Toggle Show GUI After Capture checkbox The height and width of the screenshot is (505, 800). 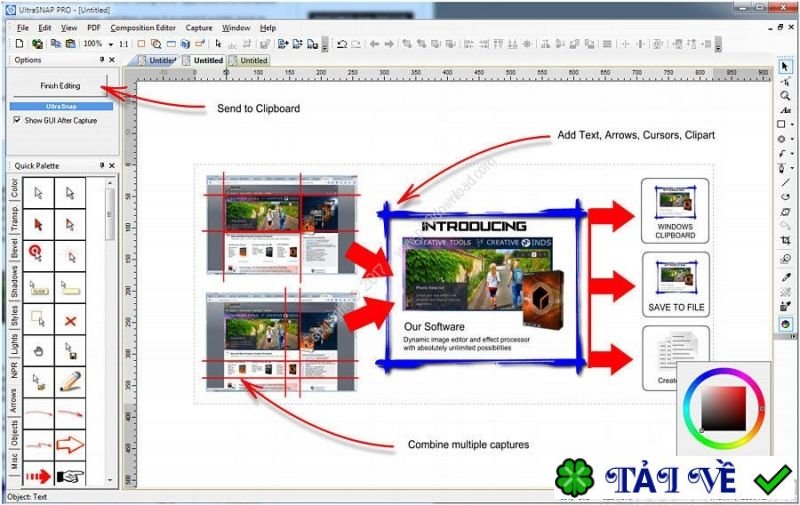pyautogui.click(x=17, y=120)
